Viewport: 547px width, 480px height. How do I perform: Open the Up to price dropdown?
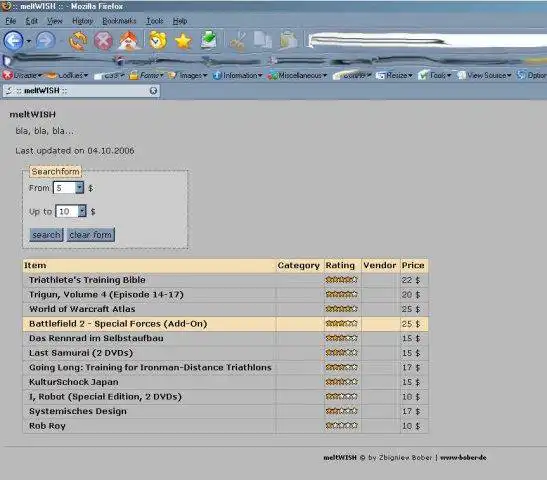pos(71,211)
